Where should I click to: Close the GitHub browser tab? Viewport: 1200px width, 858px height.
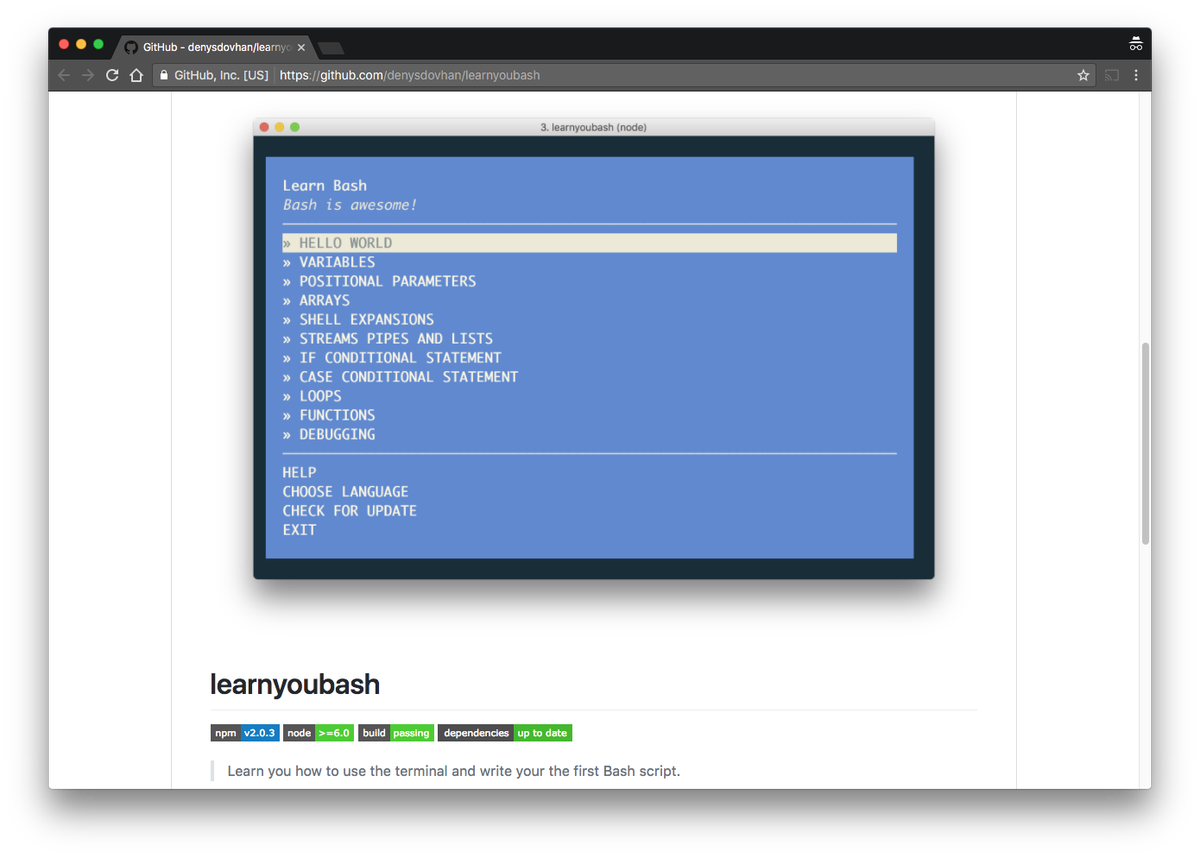click(301, 47)
